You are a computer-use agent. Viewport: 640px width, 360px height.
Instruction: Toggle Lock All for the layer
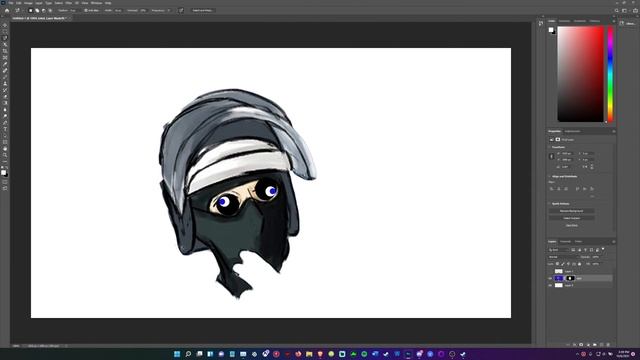[x=580, y=264]
